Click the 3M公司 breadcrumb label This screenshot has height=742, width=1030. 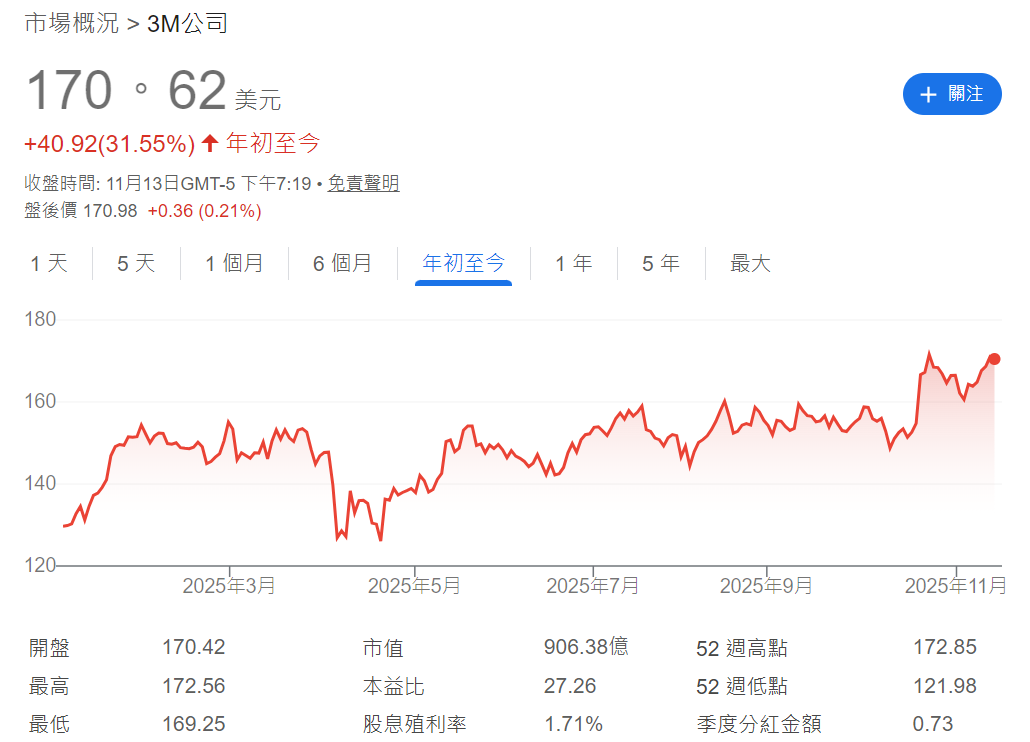pyautogui.click(x=186, y=22)
